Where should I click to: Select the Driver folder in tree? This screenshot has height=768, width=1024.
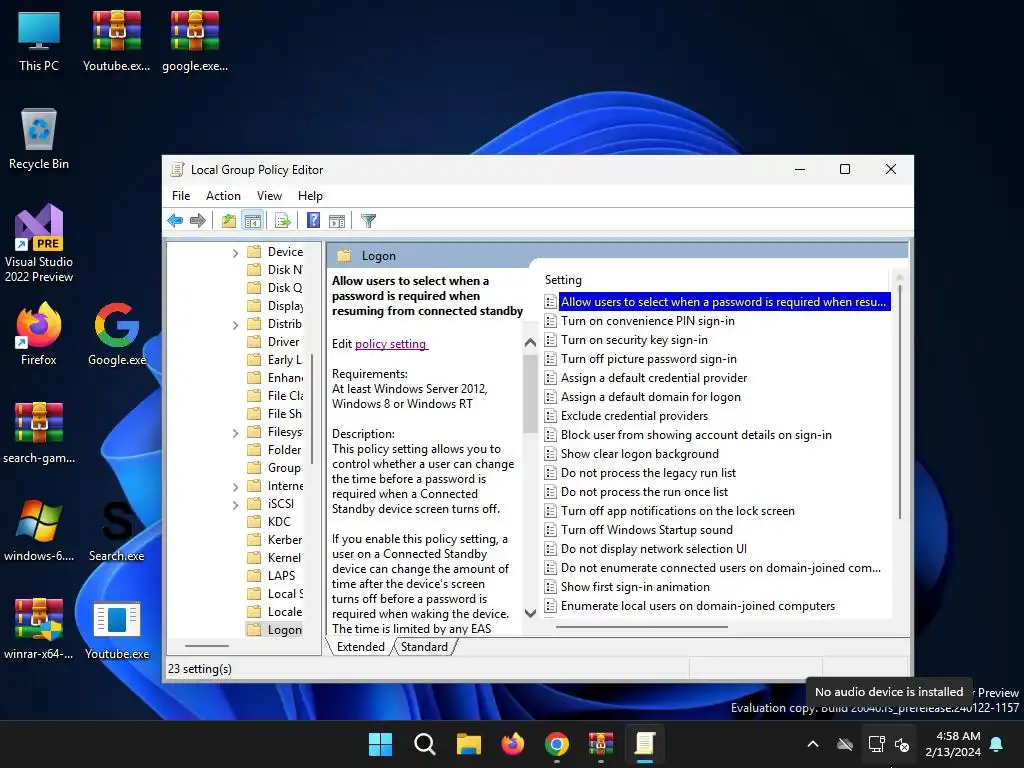coord(274,342)
